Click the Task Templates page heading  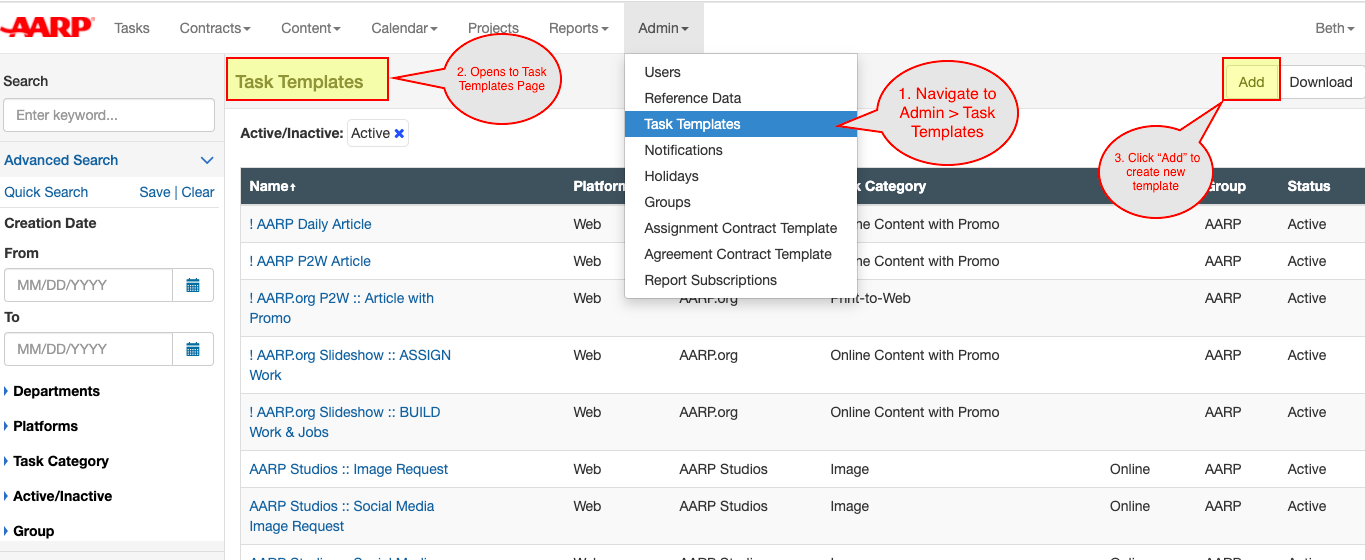299,82
